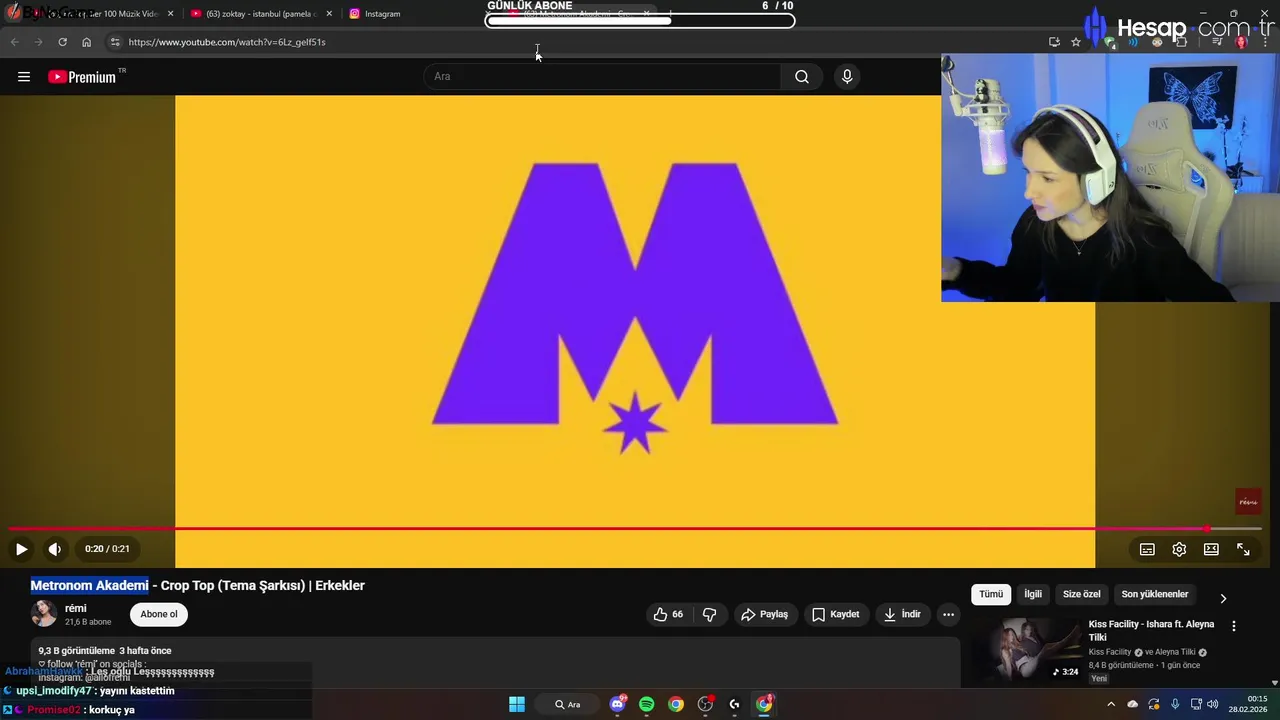
Task: Reload the page with the refresh icon
Action: coord(62,42)
